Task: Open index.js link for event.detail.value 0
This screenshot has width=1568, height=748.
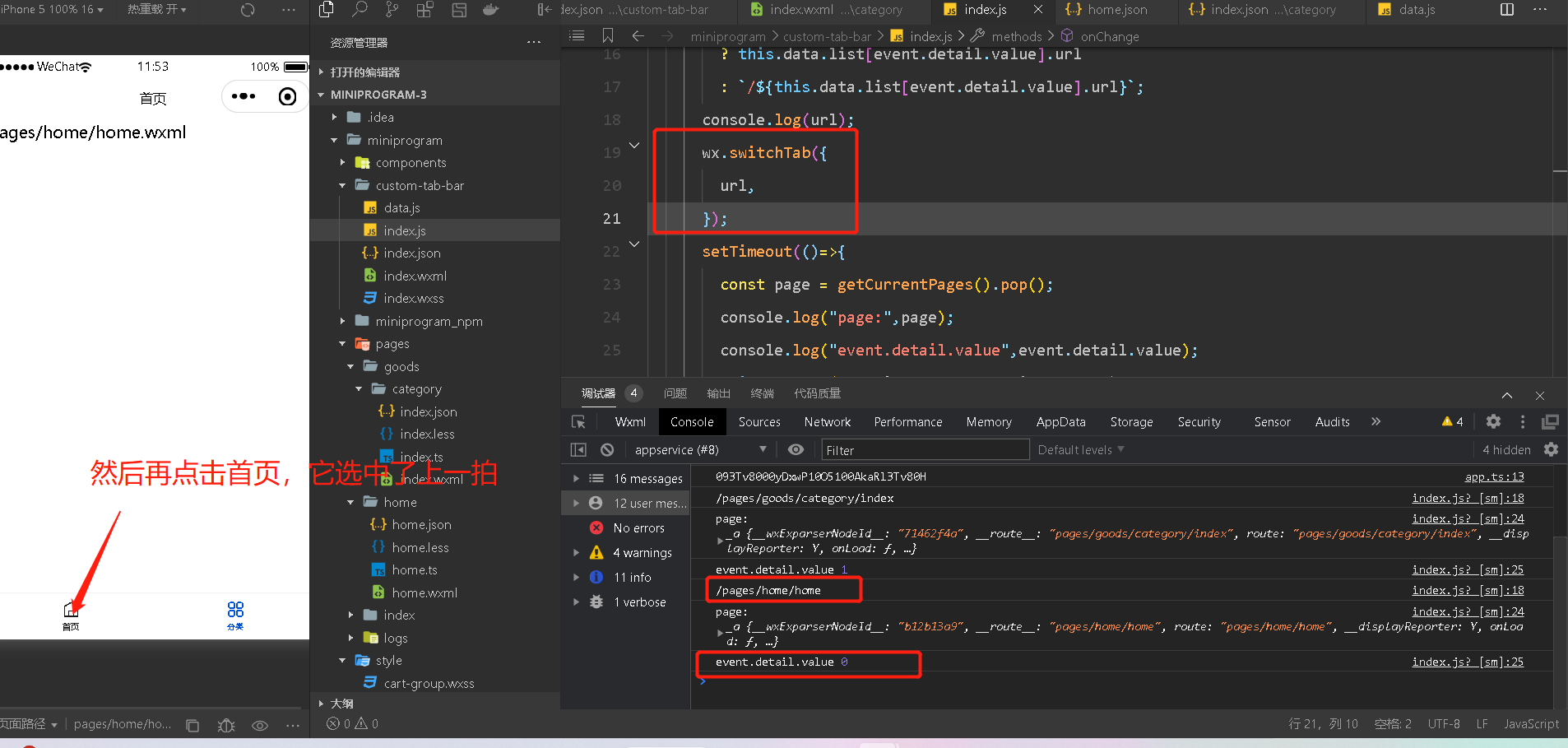Action: tap(1468, 662)
